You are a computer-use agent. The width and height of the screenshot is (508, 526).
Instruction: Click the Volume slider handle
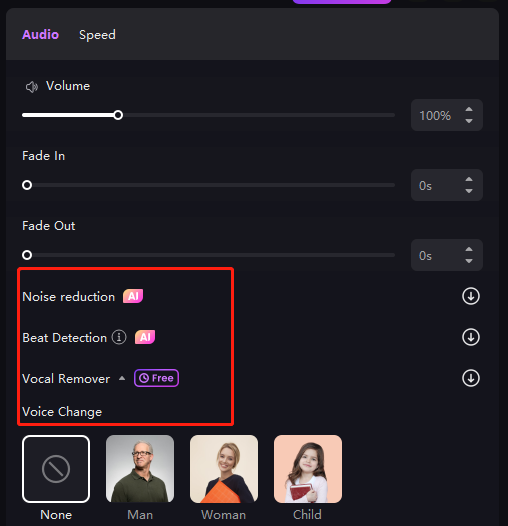[118, 115]
